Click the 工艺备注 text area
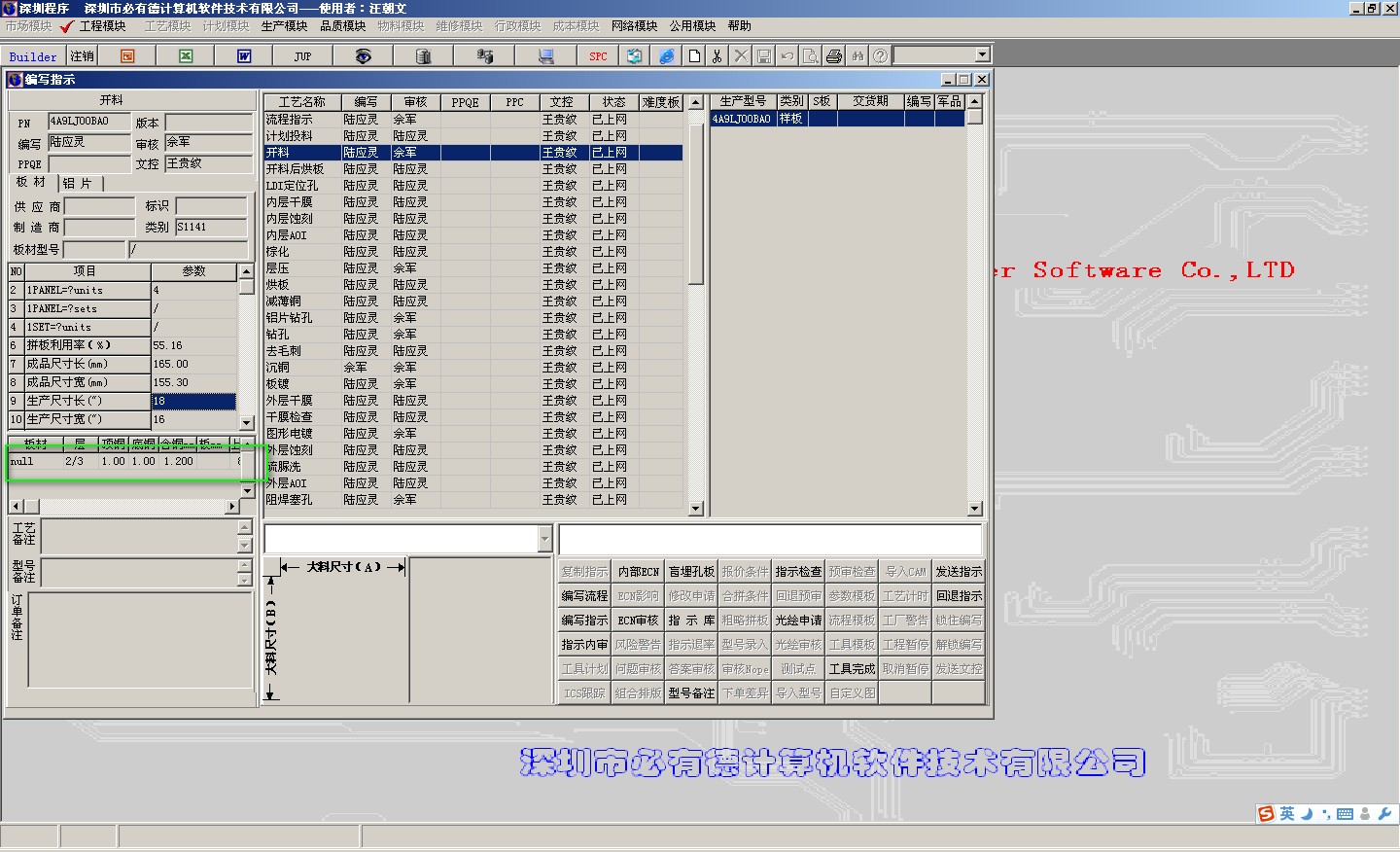 pyautogui.click(x=140, y=537)
